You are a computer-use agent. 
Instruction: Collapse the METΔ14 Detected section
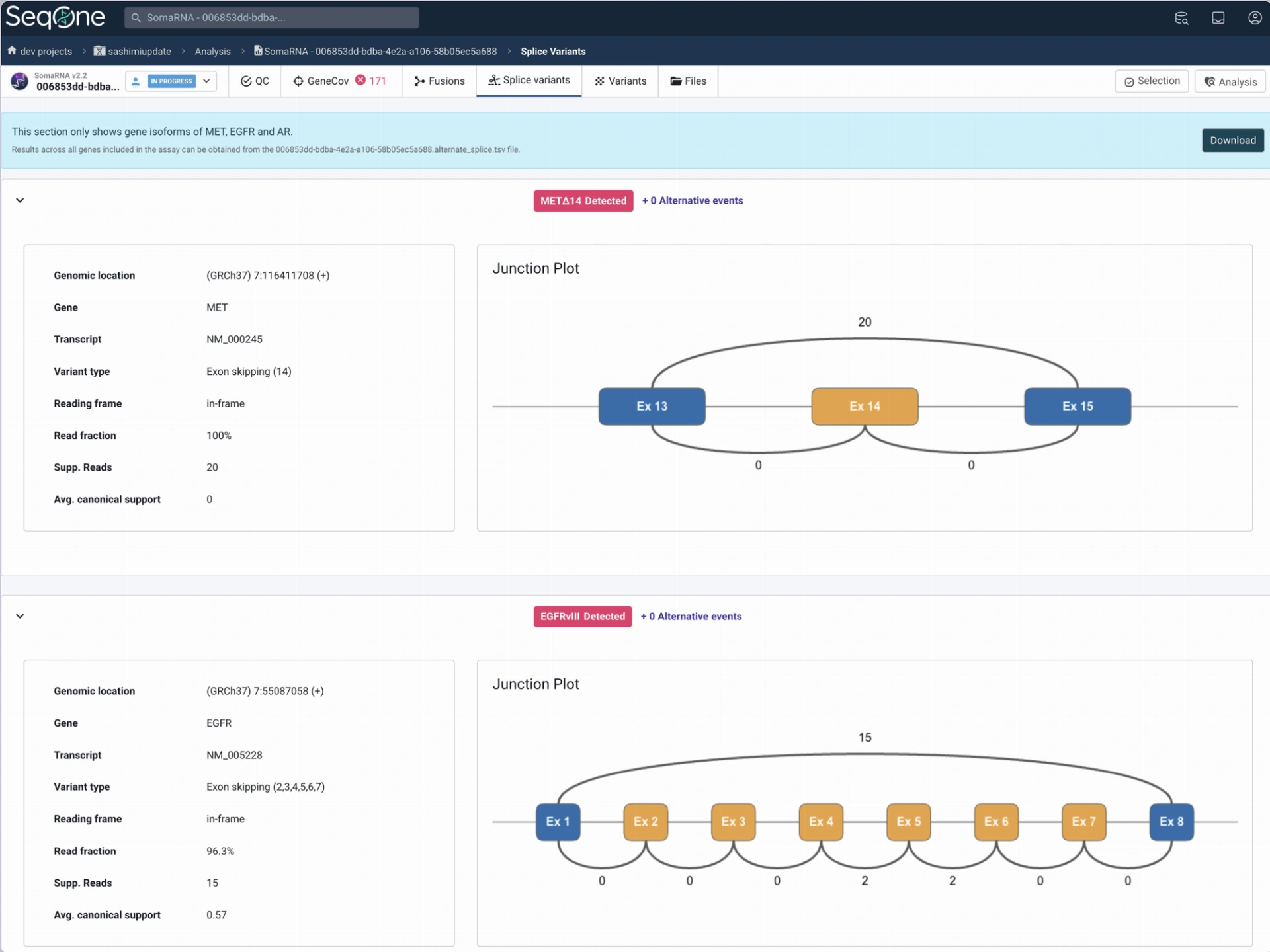point(20,200)
